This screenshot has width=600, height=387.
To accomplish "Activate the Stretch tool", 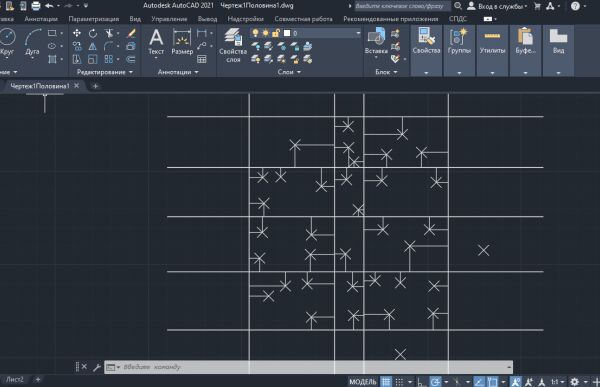I will pos(77,59).
